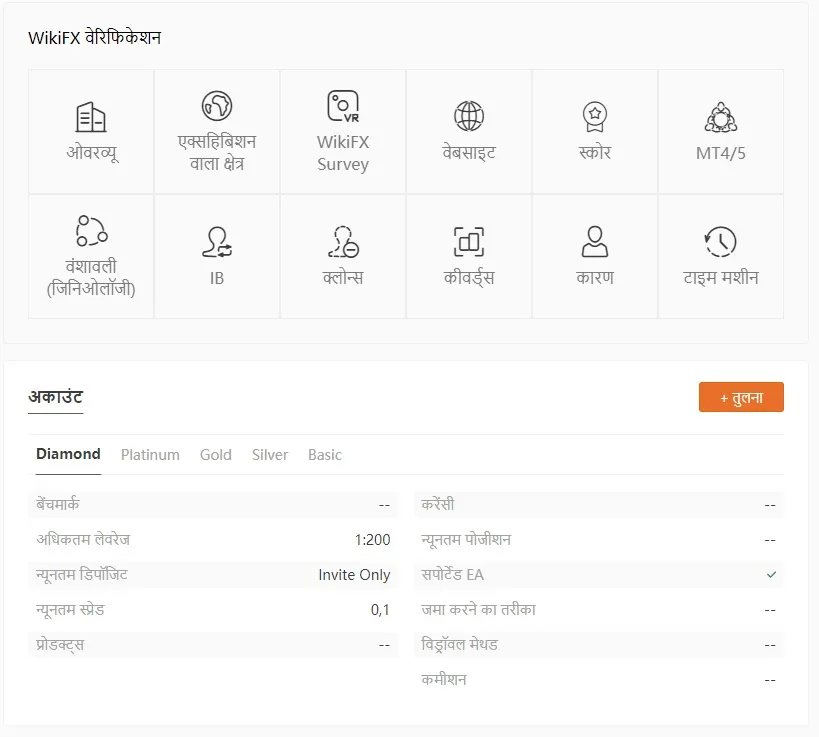Image resolution: width=819 pixels, height=737 pixels.
Task: Click the विड्रॉवल मेथड label
Action: 459,645
